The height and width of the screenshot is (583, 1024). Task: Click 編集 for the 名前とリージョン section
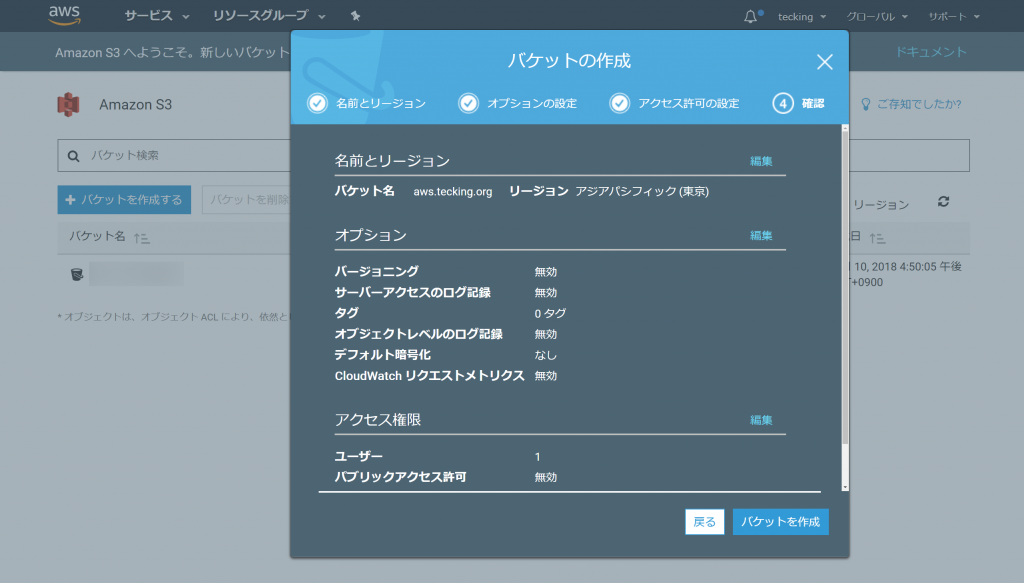[761, 161]
